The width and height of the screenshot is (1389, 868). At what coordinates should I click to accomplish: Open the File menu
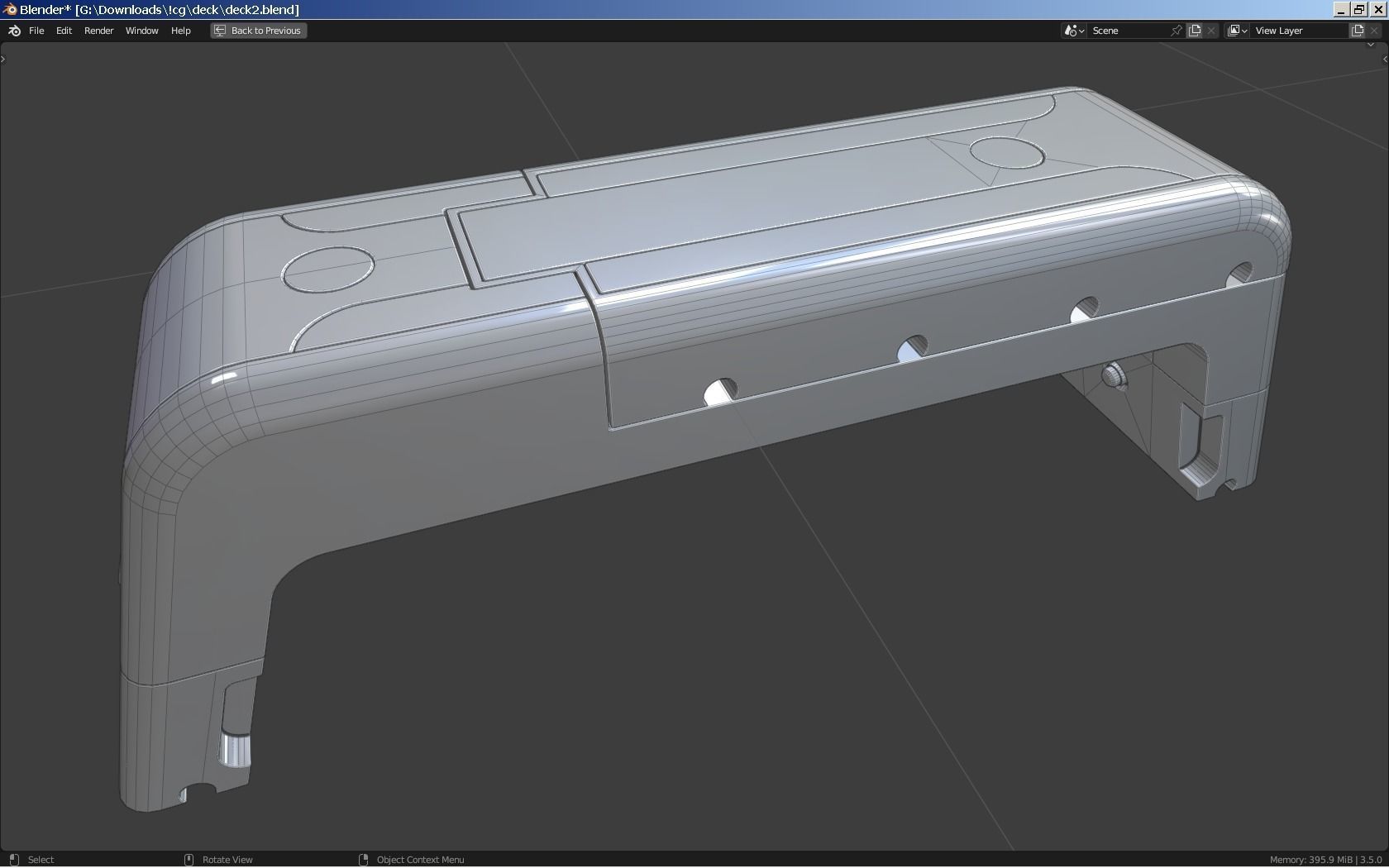coord(36,31)
